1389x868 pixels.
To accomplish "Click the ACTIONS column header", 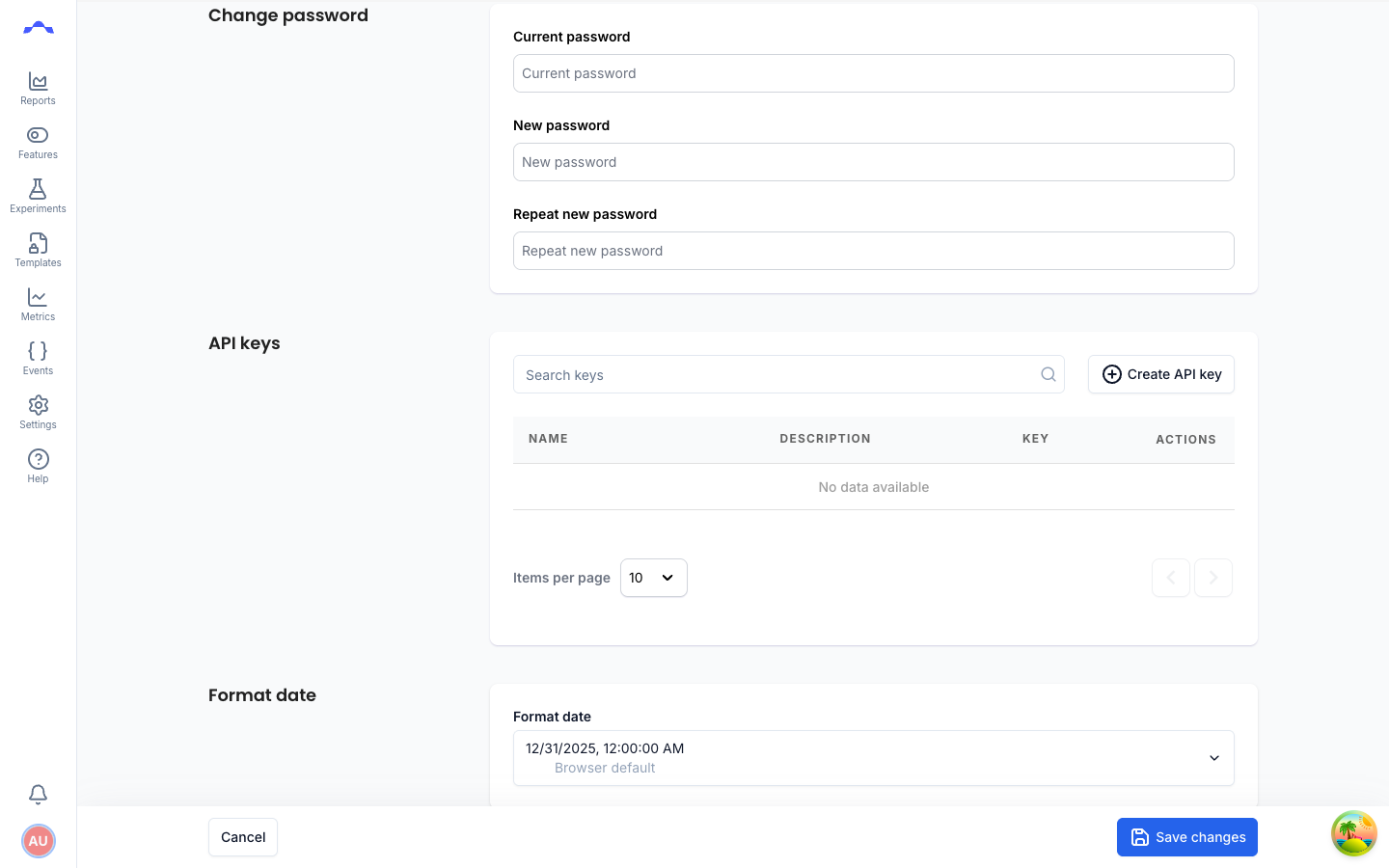I will coord(1185,440).
